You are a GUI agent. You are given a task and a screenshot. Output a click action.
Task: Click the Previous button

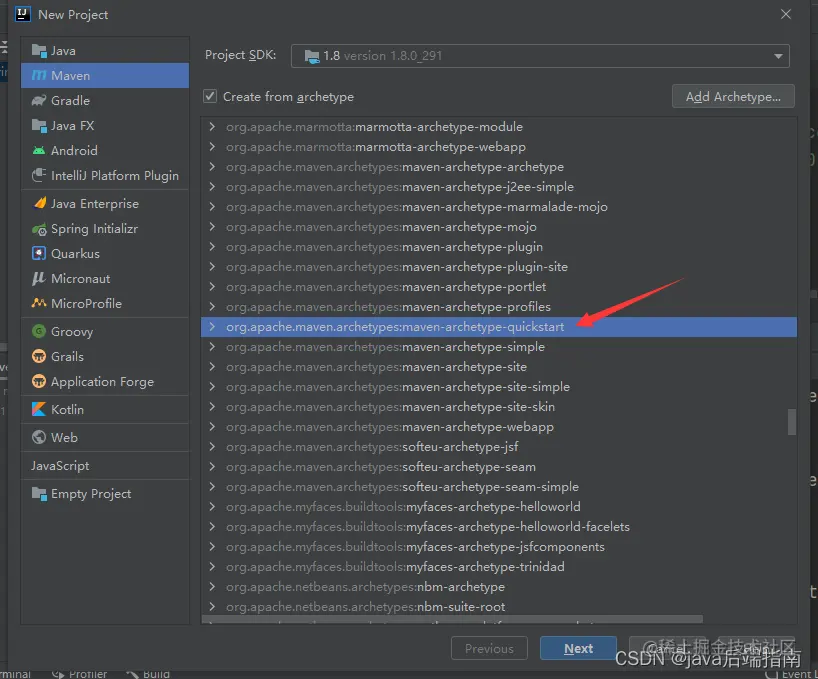pos(489,648)
